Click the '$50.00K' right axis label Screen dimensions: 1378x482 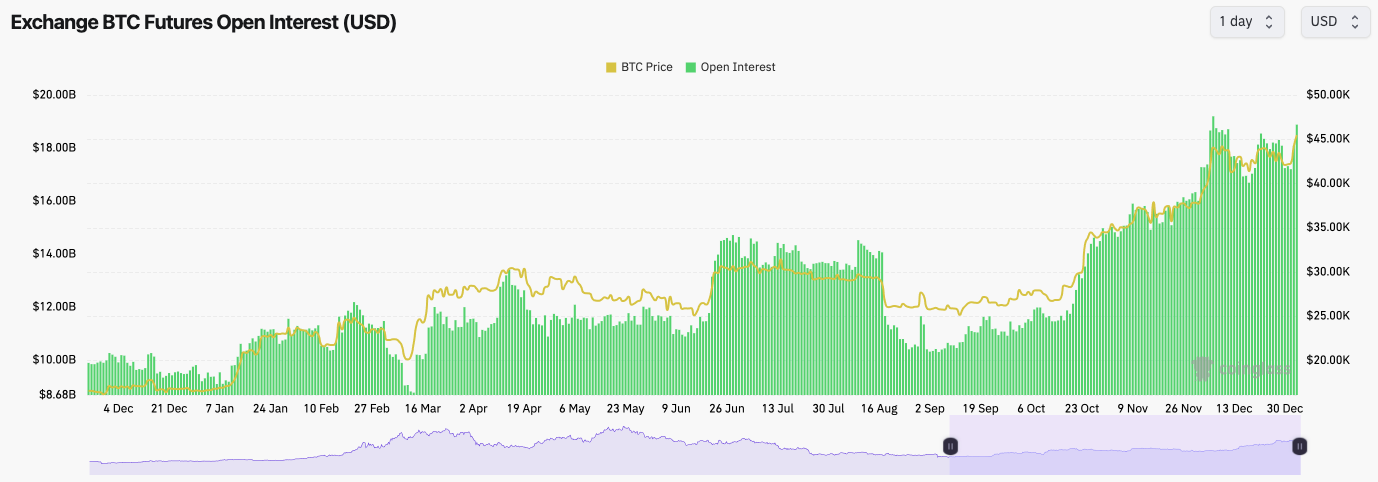[1328, 95]
